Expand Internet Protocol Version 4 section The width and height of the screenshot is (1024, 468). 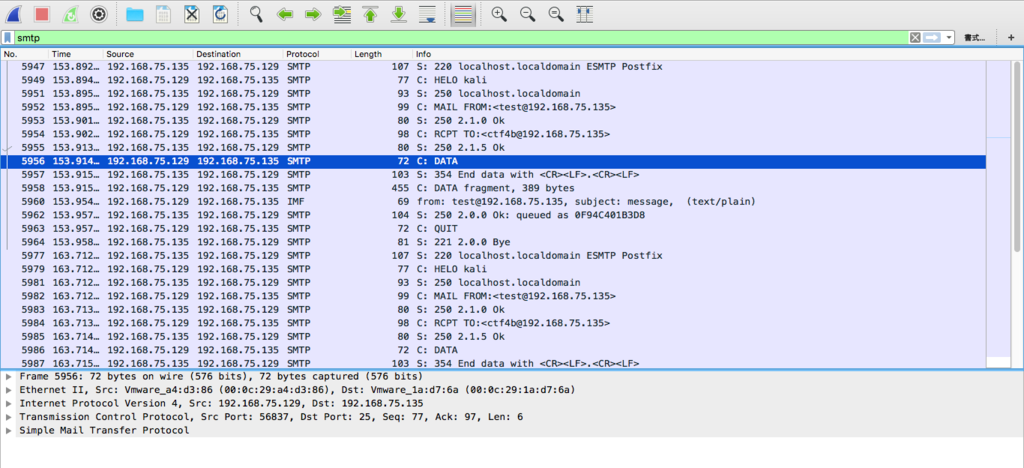[x=8, y=403]
